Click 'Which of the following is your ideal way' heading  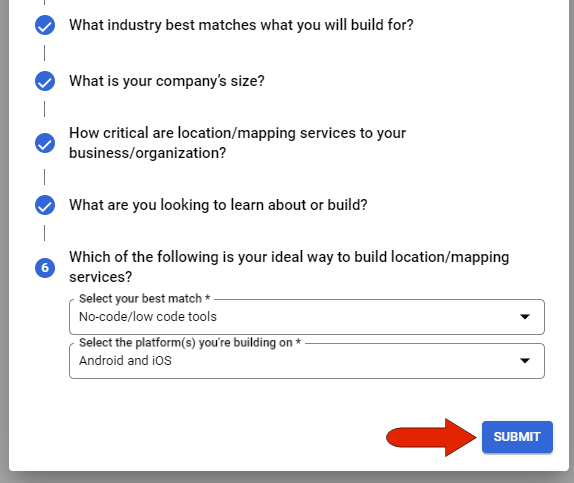coord(289,267)
